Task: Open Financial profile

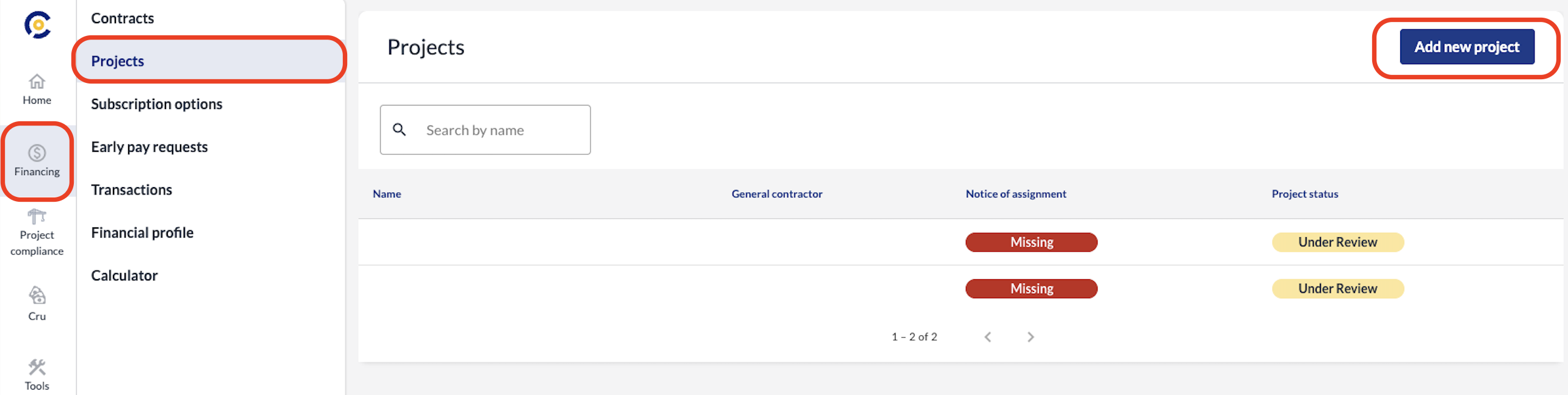Action: coord(142,233)
